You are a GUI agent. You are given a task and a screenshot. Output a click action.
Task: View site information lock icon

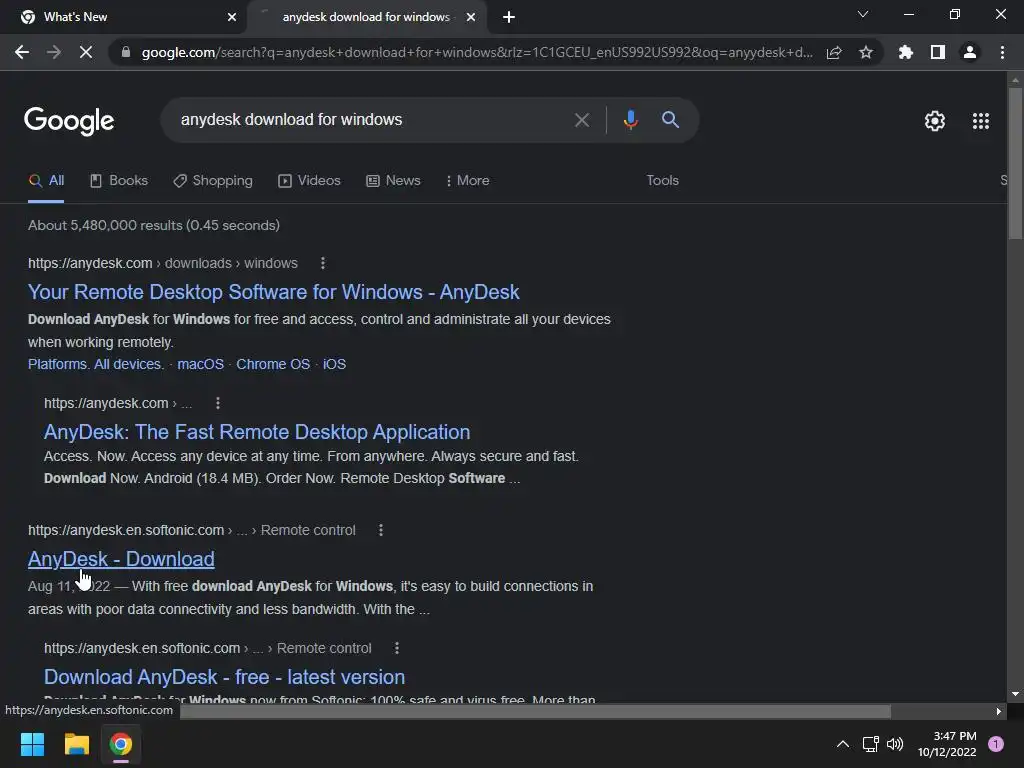pos(126,52)
